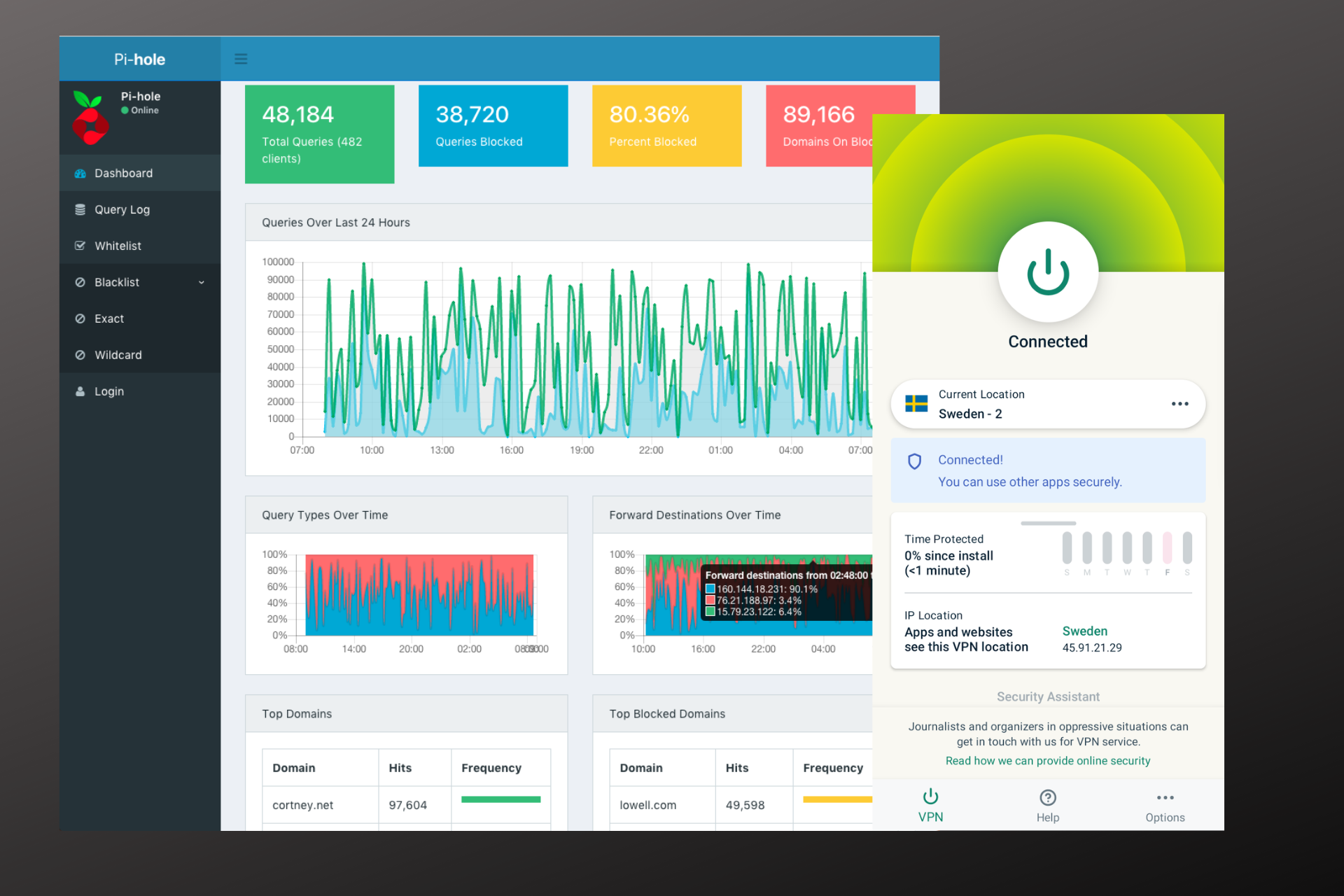The height and width of the screenshot is (896, 1344).
Task: Click the Total Queries 48,184 box
Action: pos(320,134)
